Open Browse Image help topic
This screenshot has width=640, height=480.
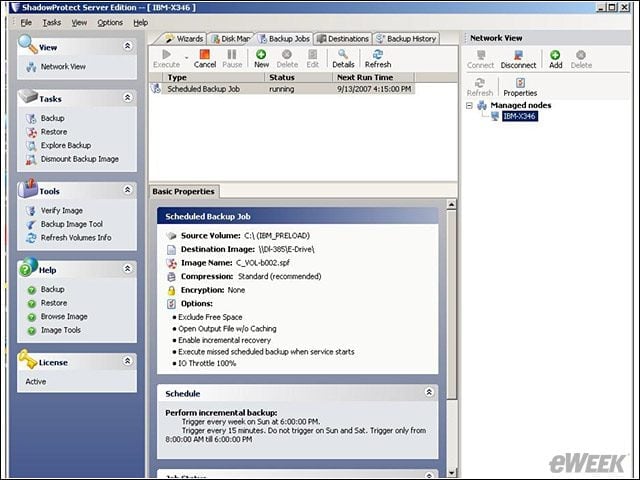click(64, 316)
